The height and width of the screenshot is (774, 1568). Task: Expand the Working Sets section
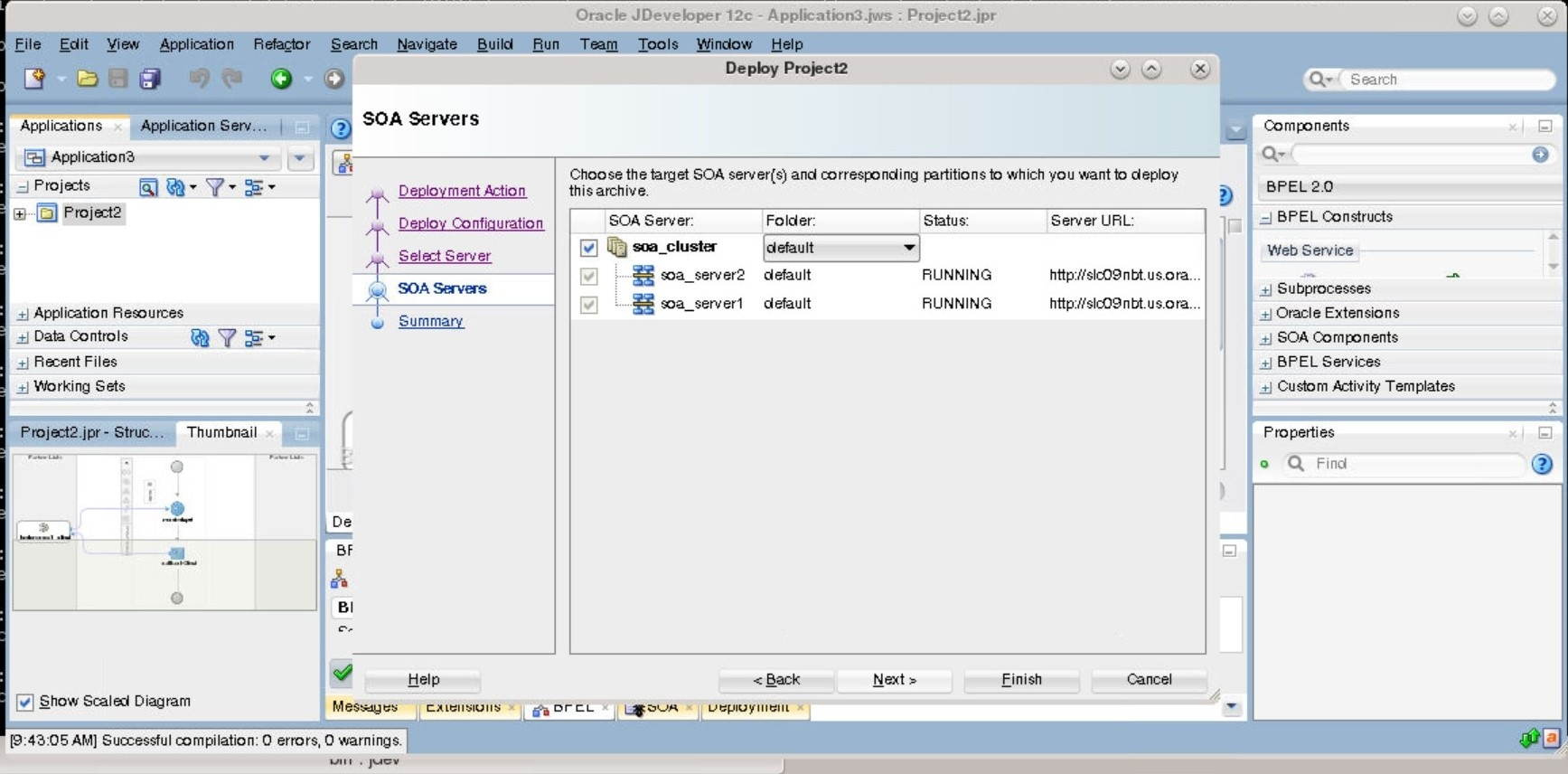[23, 387]
